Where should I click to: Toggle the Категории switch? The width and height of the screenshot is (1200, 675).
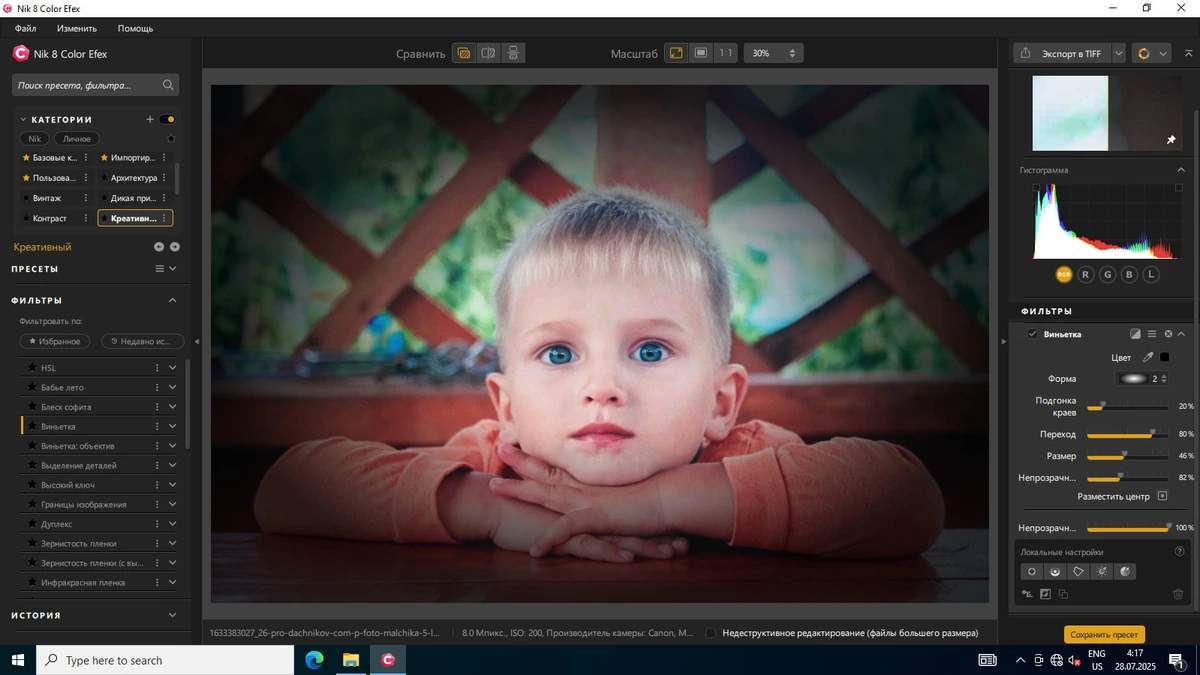[x=167, y=119]
